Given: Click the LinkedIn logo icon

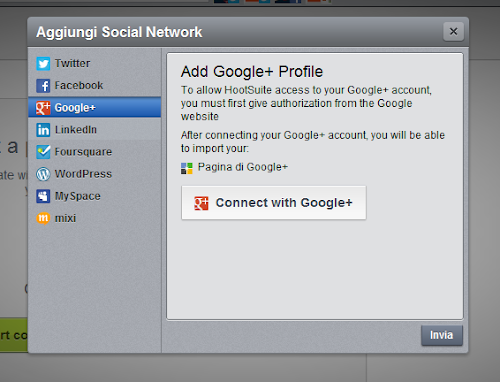Looking at the screenshot, I should [43, 130].
